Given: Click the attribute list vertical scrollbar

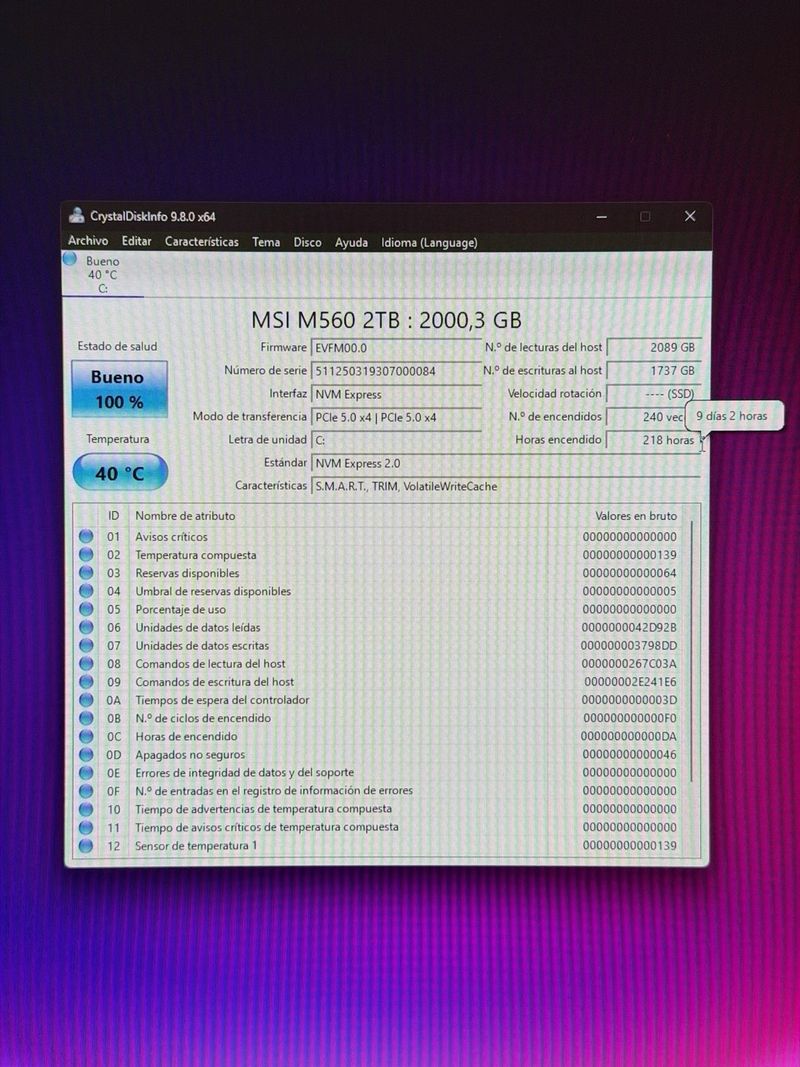Looking at the screenshot, I should tap(692, 650).
